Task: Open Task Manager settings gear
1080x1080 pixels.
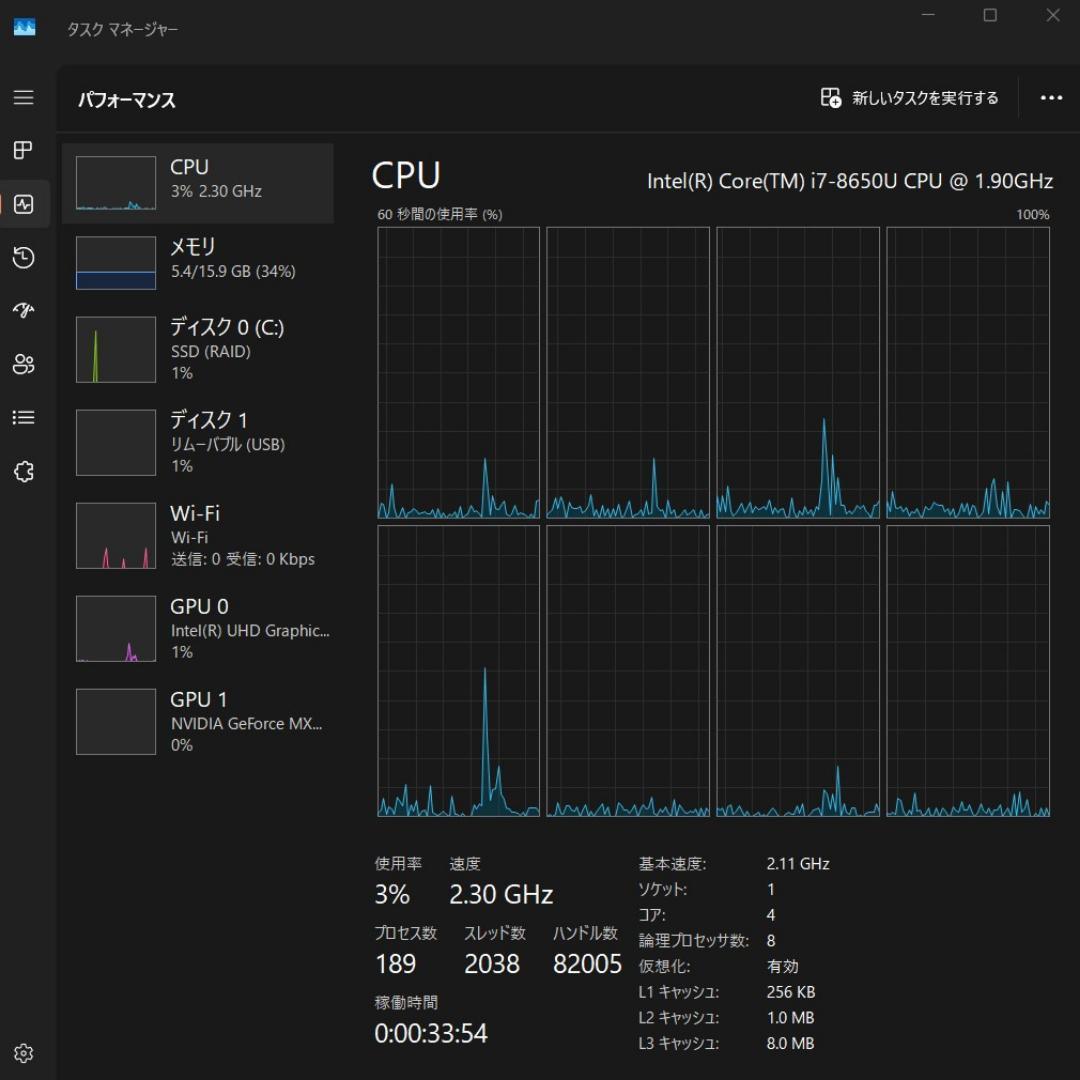Action: pyautogui.click(x=24, y=1053)
